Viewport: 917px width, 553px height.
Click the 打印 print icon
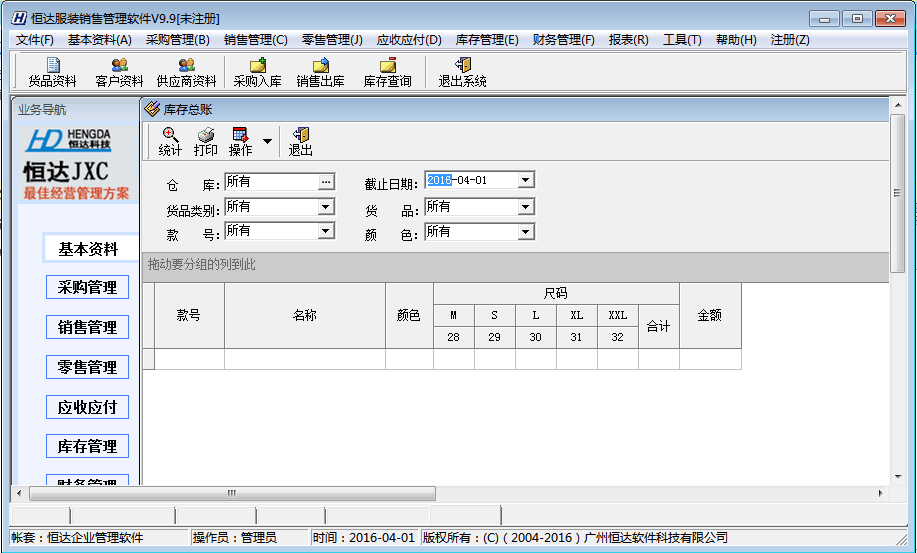pyautogui.click(x=205, y=141)
